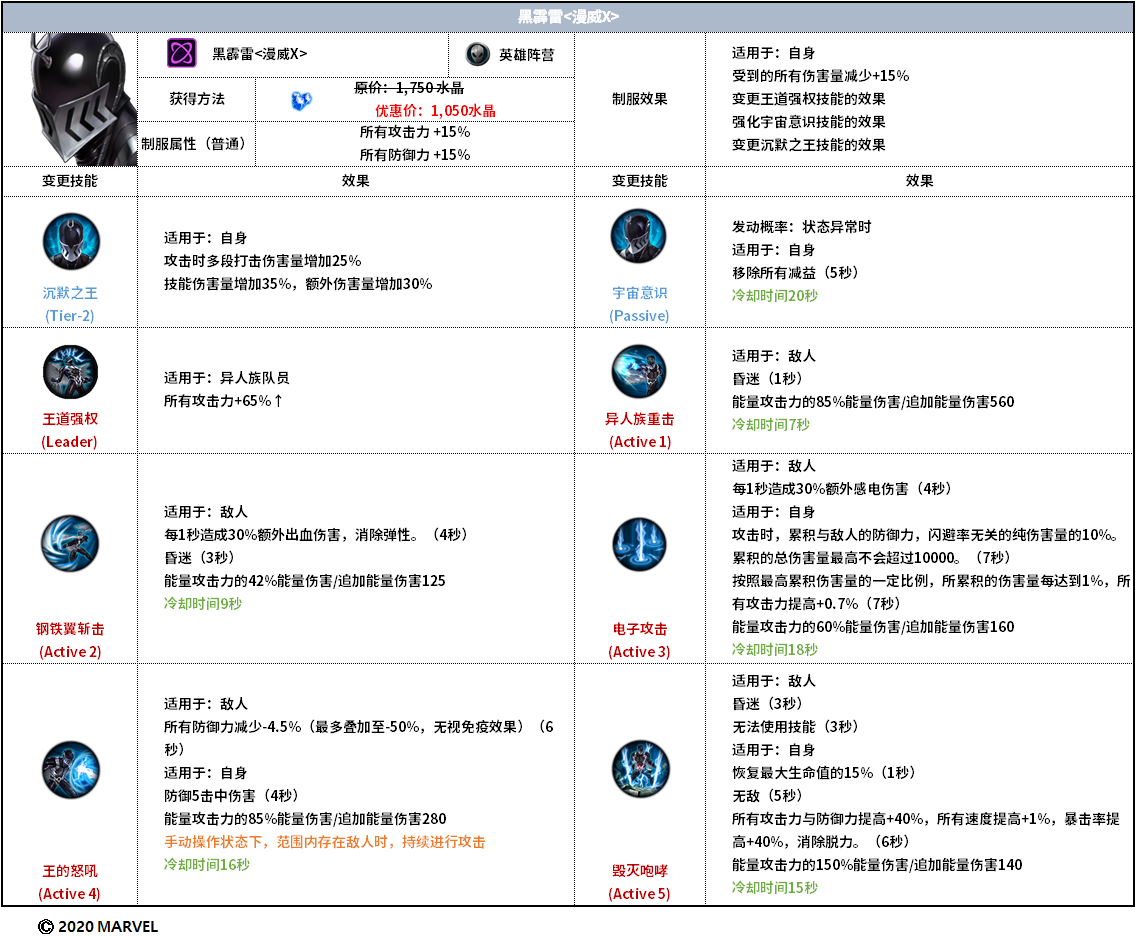Select the 异人族重击 Active 1 skill icon
The width and height of the screenshot is (1138, 936).
[639, 372]
